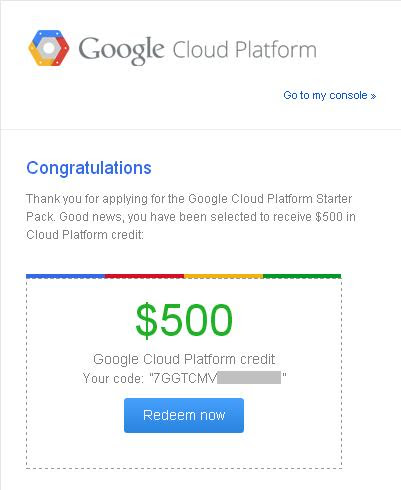Click the yellow segment of the coupon bar
This screenshot has height=490, width=401.
pyautogui.click(x=223, y=276)
